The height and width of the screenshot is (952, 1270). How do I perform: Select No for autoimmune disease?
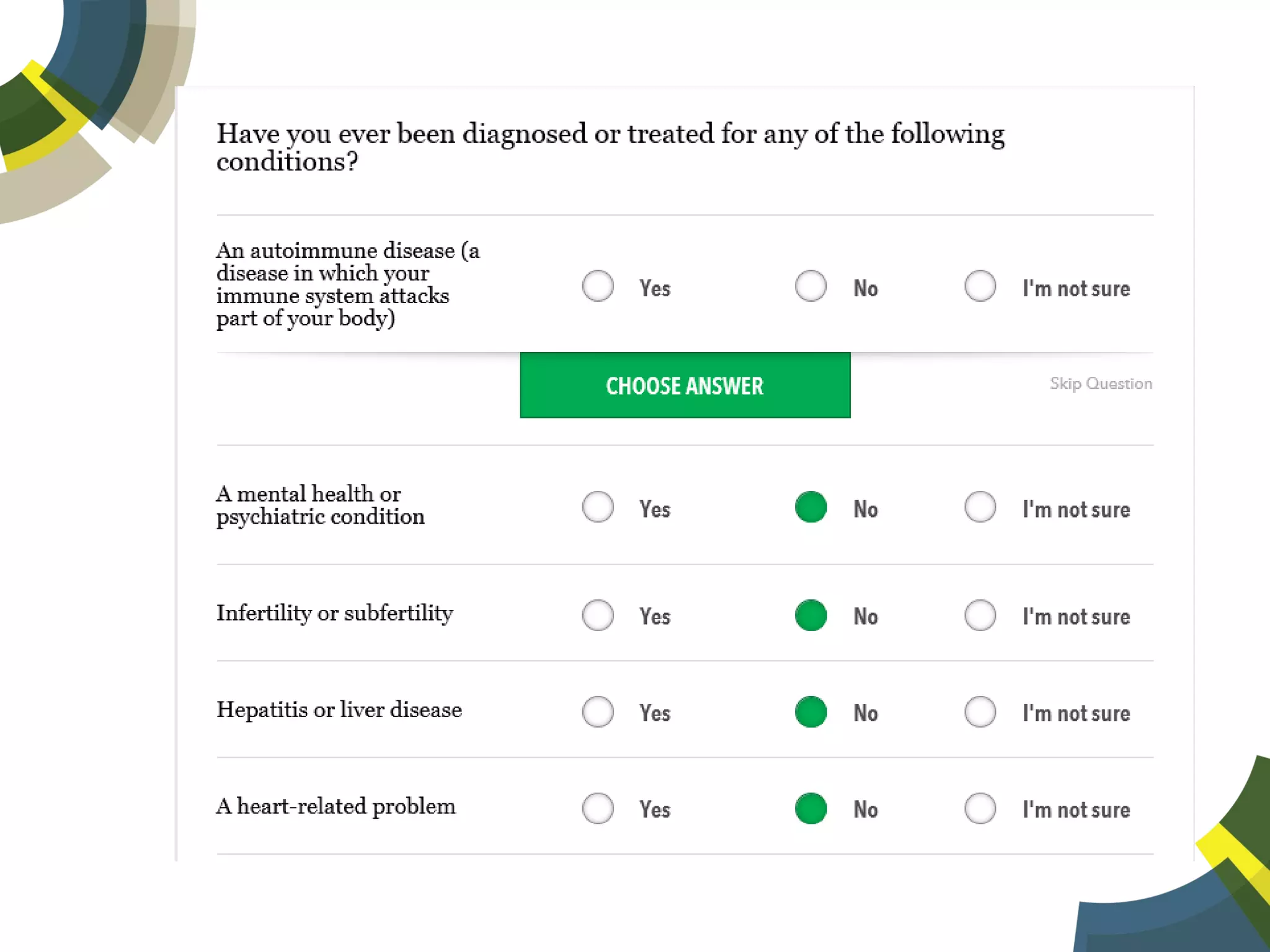[810, 286]
